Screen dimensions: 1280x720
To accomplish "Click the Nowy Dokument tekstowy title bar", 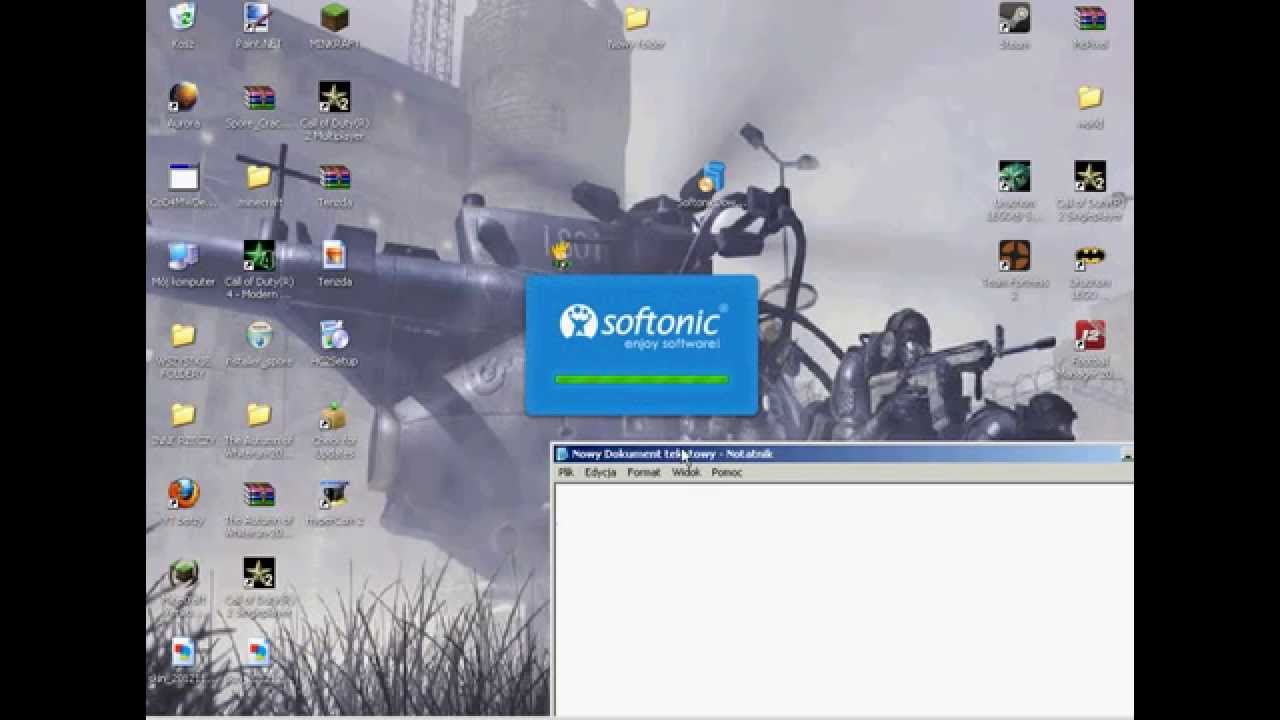I will coord(843,454).
